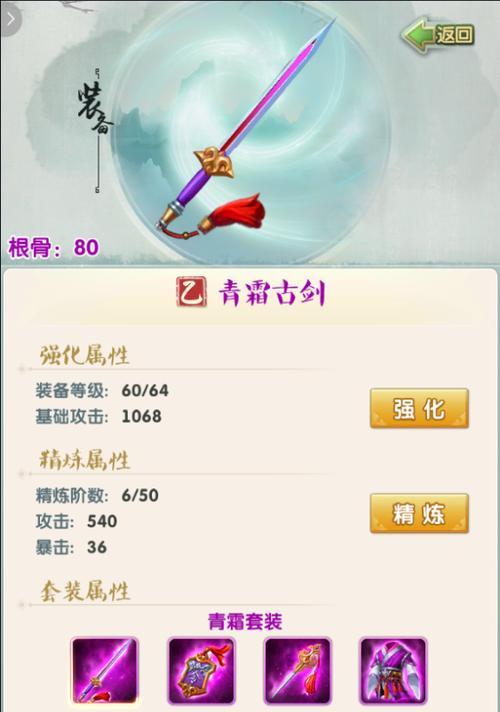
Task: Select the sword icon in 青霜套装
Action: click(x=105, y=671)
